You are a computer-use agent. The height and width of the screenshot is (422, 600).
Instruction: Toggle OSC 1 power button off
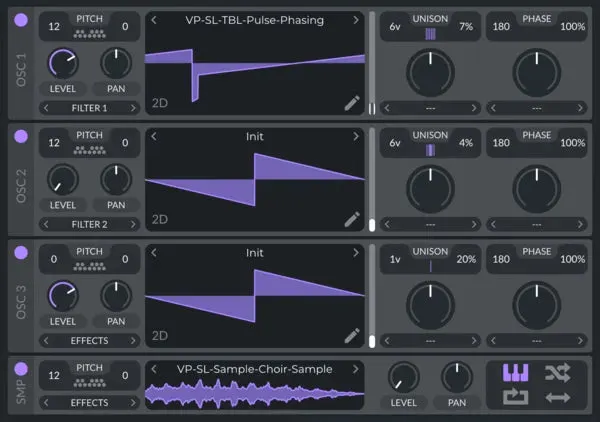point(21,20)
